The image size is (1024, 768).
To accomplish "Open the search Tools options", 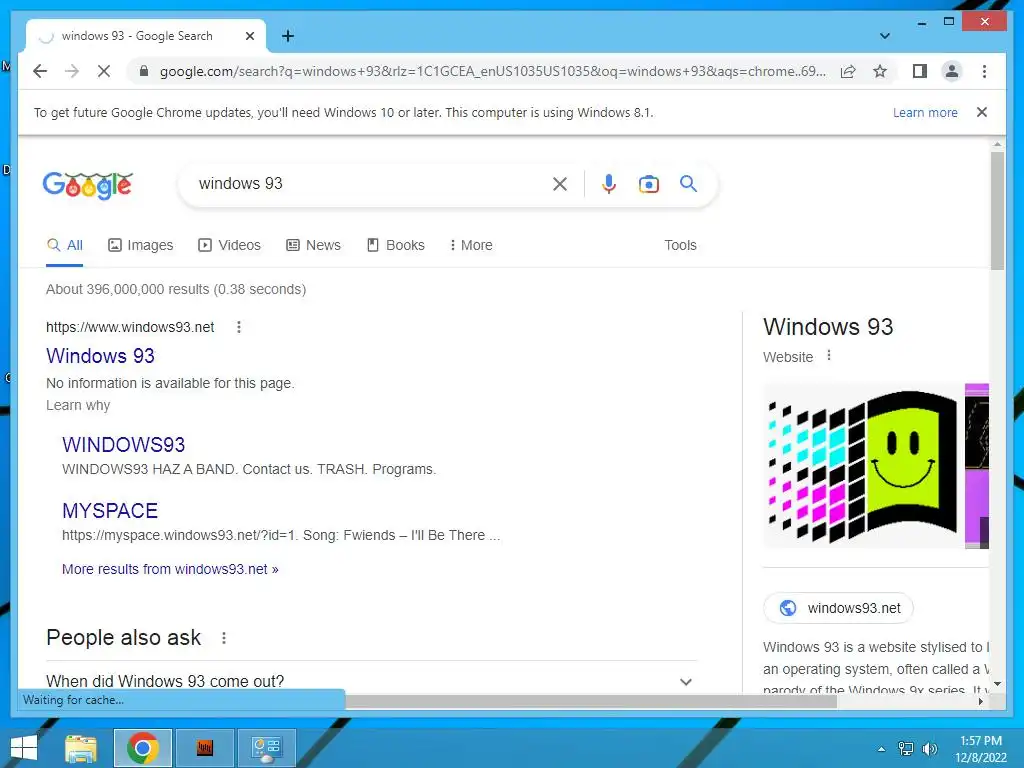I will coord(680,246).
